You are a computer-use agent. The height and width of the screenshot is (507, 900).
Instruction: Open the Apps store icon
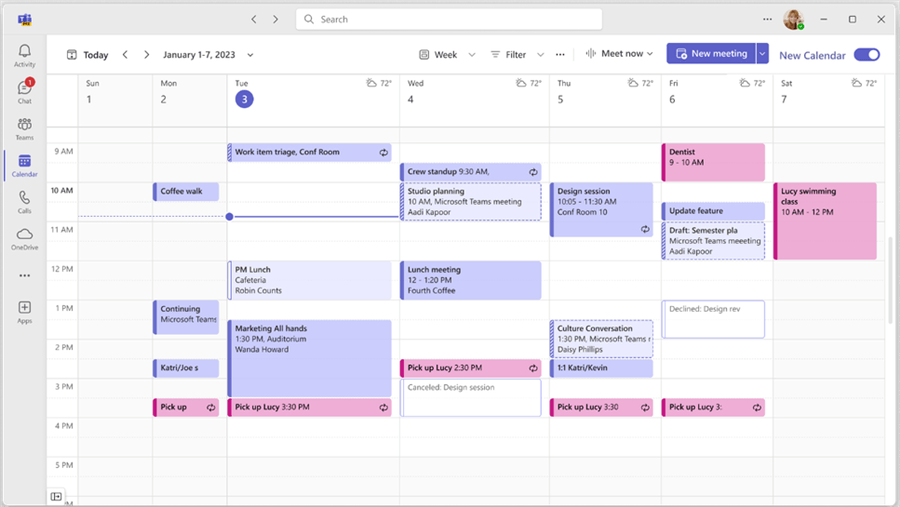pyautogui.click(x=24, y=312)
